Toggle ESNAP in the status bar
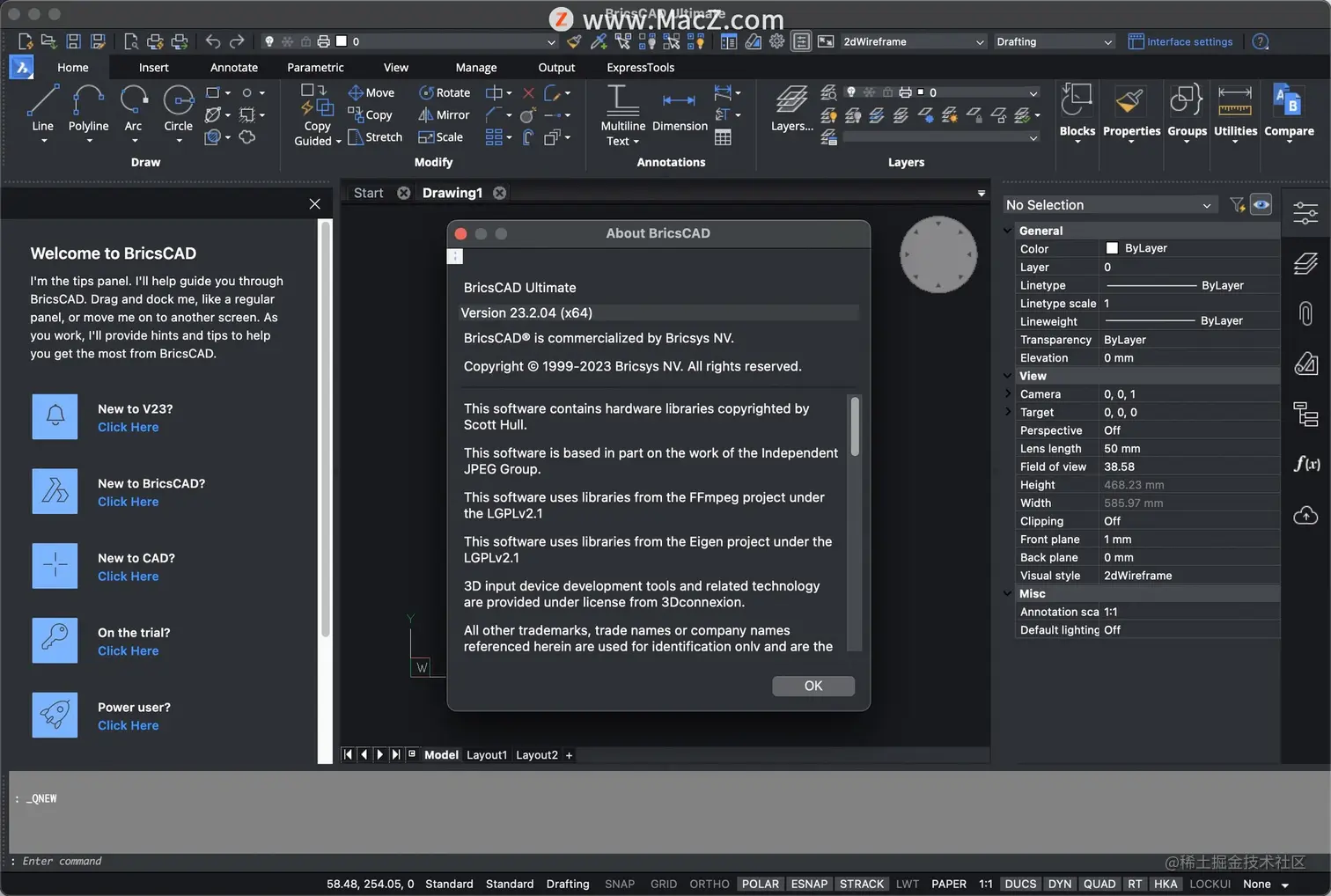The image size is (1331, 896). point(809,884)
